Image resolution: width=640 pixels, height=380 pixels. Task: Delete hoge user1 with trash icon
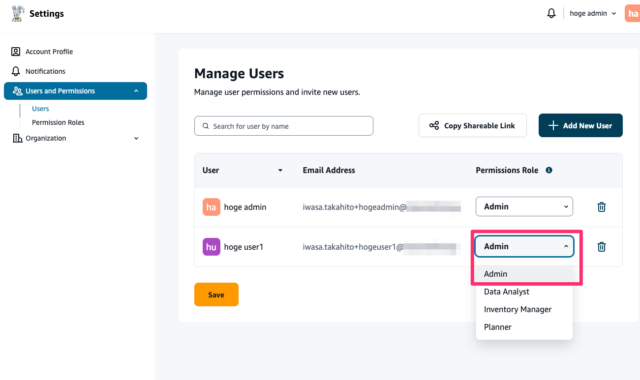point(601,247)
